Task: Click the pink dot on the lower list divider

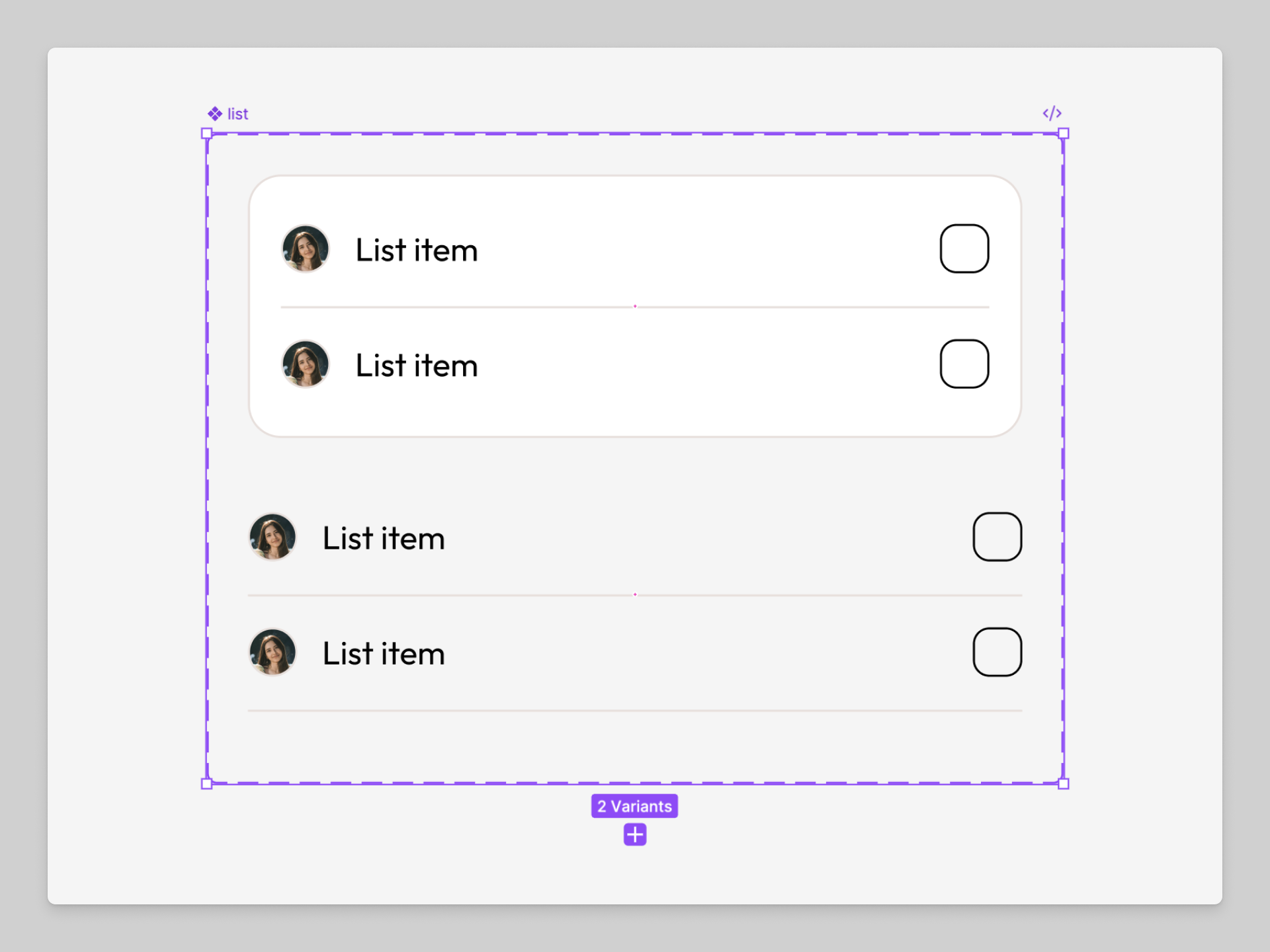Action: 635,594
